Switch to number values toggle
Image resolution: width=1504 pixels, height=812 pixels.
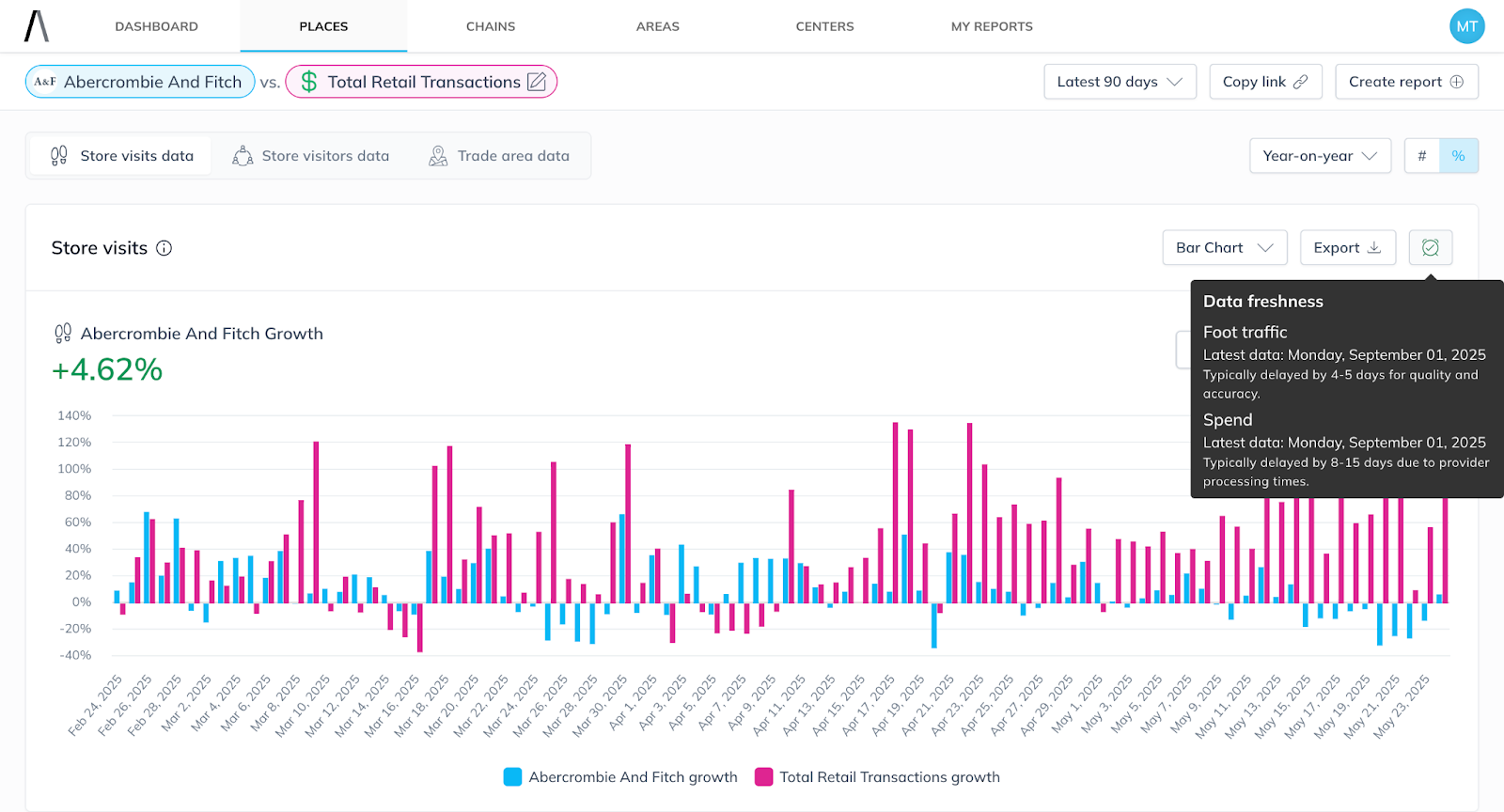coord(1422,156)
